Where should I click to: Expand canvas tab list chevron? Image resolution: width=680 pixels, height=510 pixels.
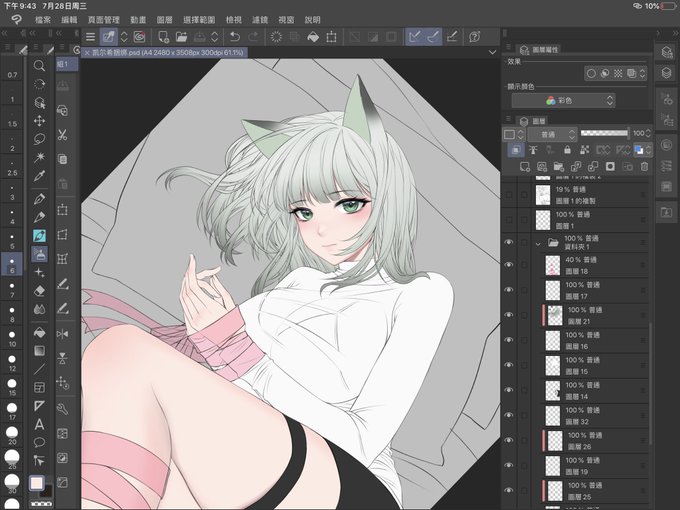coord(492,52)
